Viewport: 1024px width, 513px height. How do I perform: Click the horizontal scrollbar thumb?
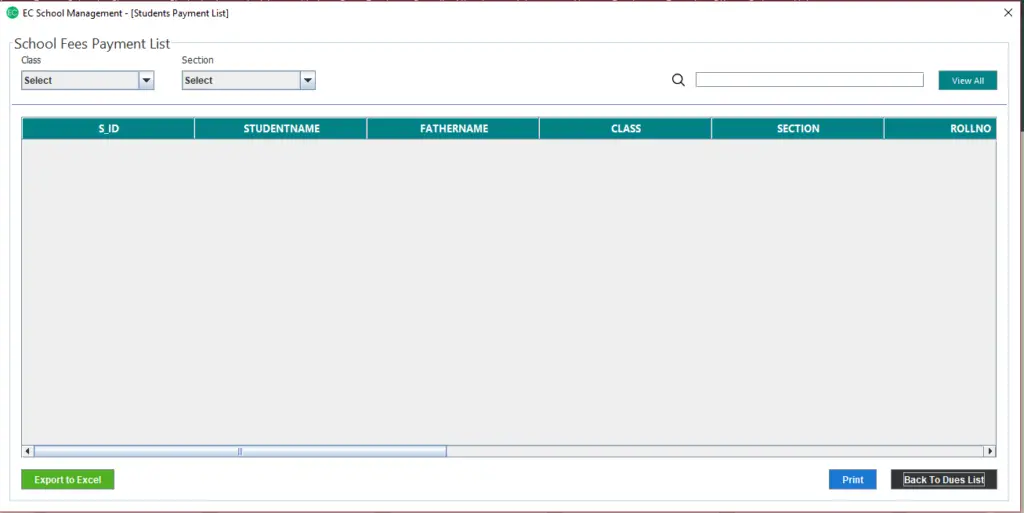[240, 451]
